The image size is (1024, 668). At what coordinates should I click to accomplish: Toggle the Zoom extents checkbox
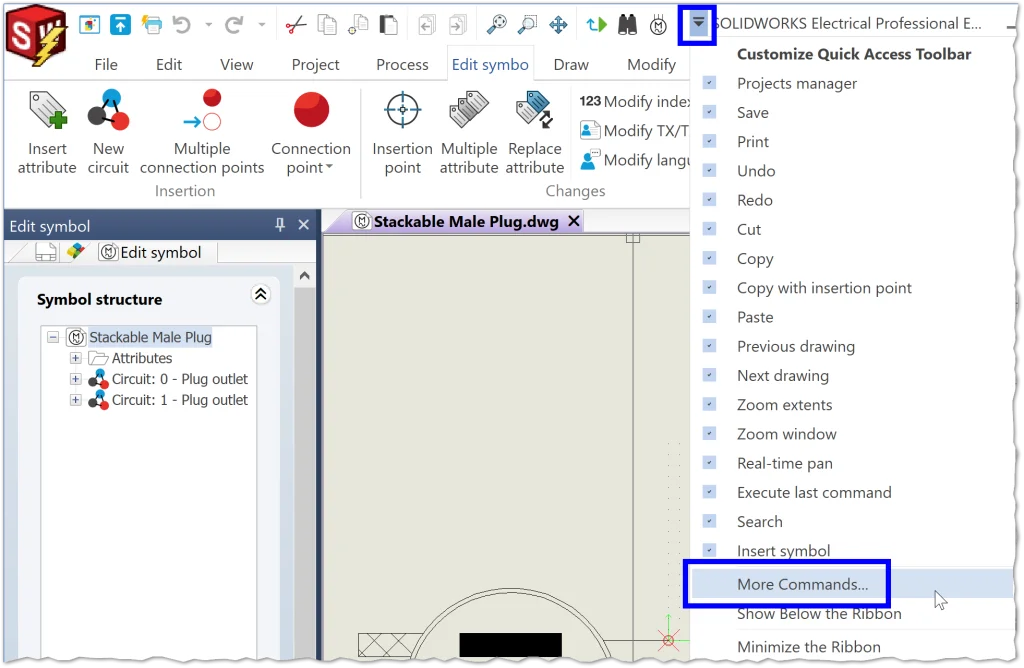pos(710,405)
